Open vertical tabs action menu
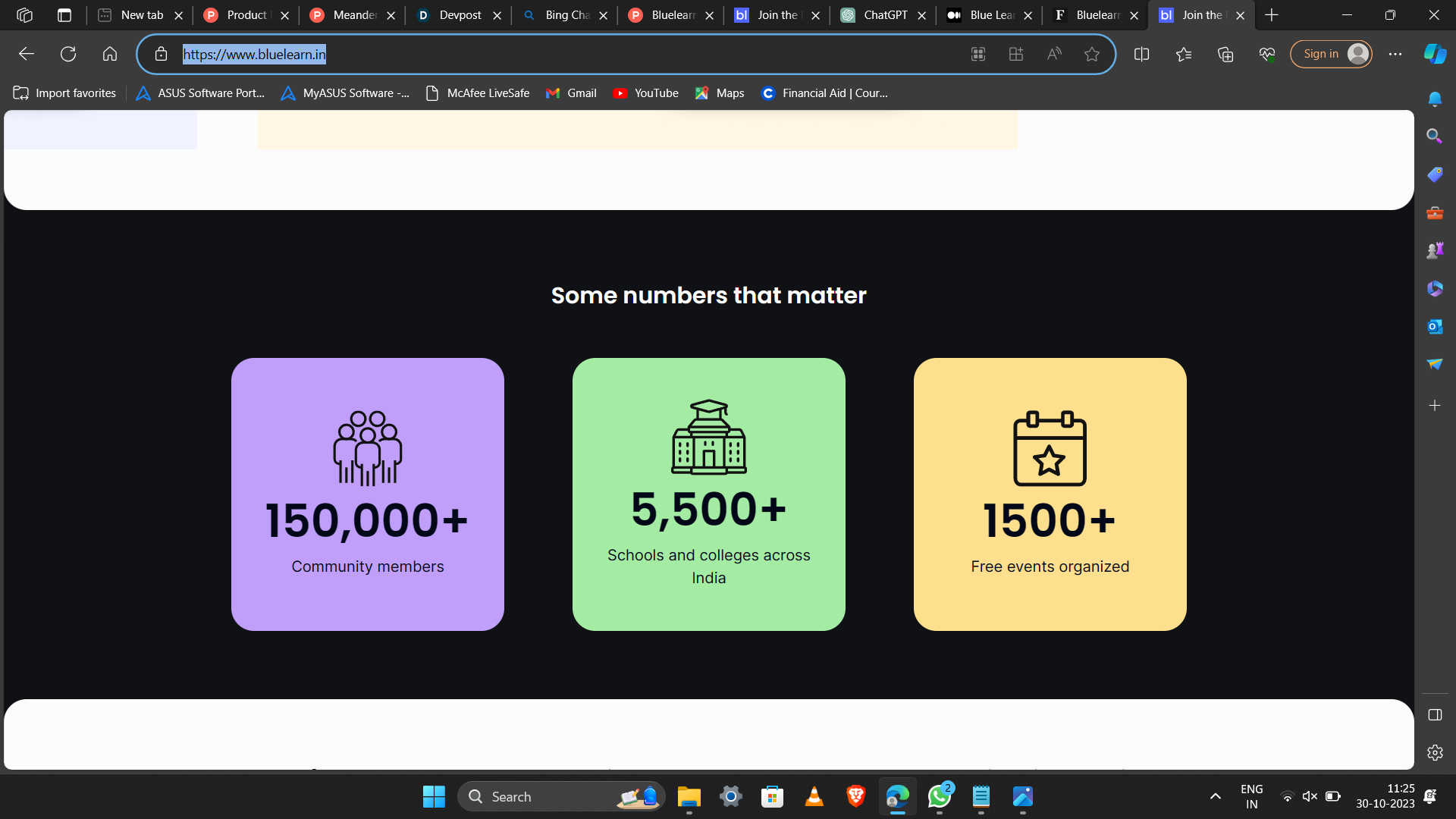Image resolution: width=1456 pixels, height=819 pixels. point(64,15)
